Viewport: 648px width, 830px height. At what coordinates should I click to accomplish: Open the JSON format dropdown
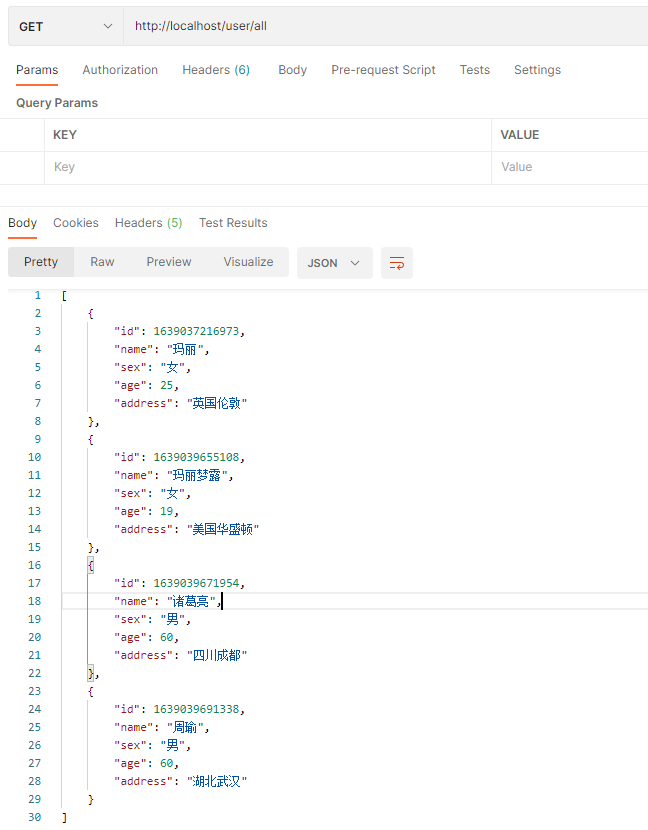(x=334, y=263)
